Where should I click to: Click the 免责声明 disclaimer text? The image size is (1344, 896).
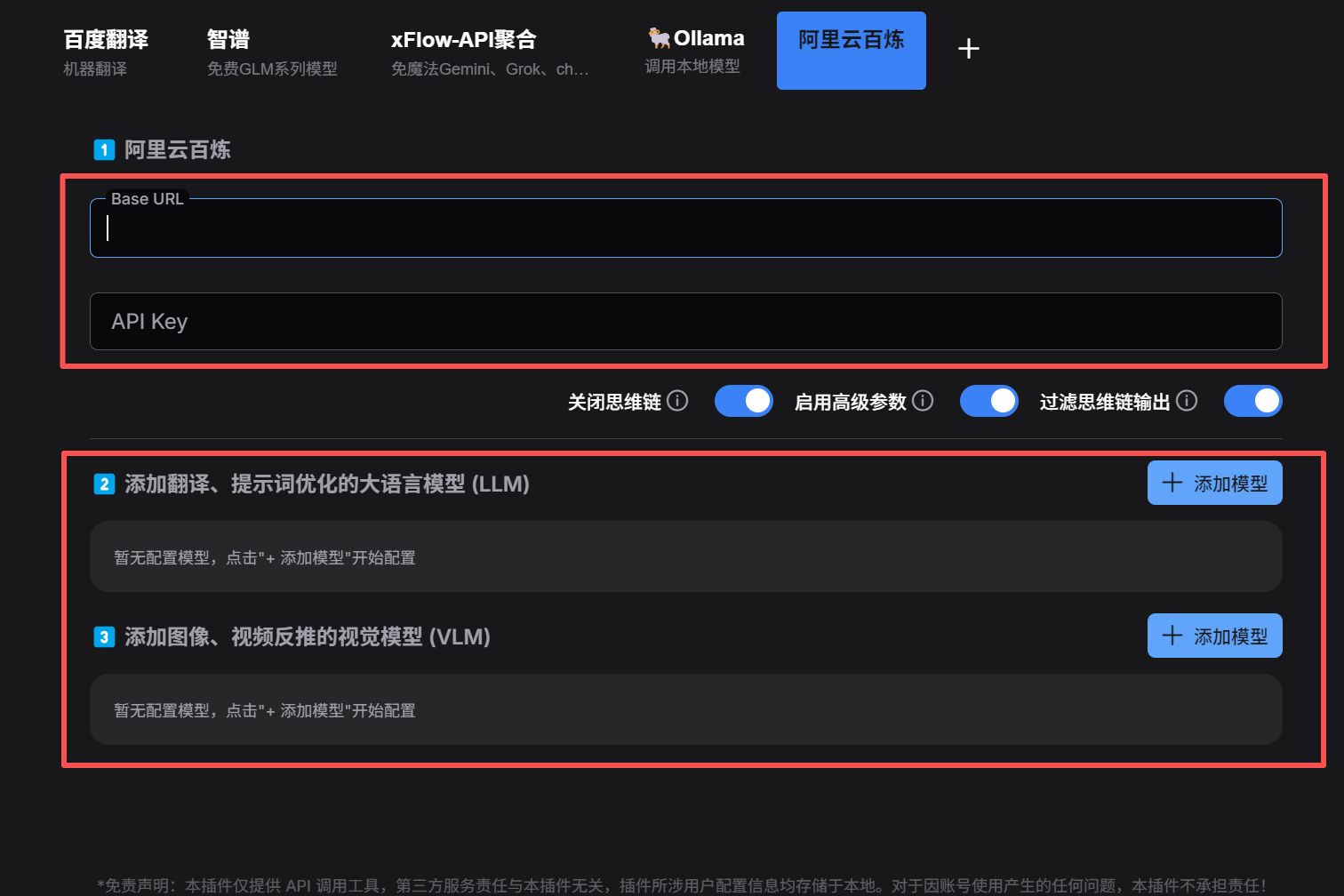click(x=681, y=885)
